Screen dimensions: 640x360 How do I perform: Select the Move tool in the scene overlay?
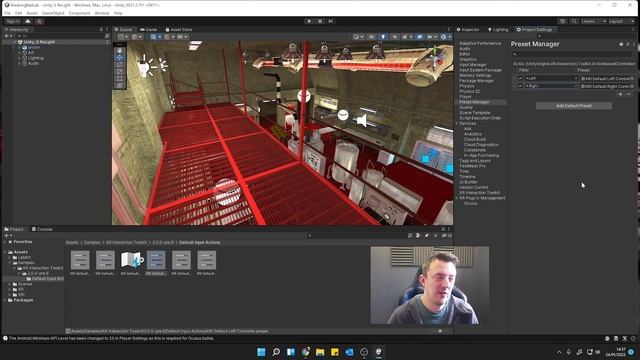[120, 58]
